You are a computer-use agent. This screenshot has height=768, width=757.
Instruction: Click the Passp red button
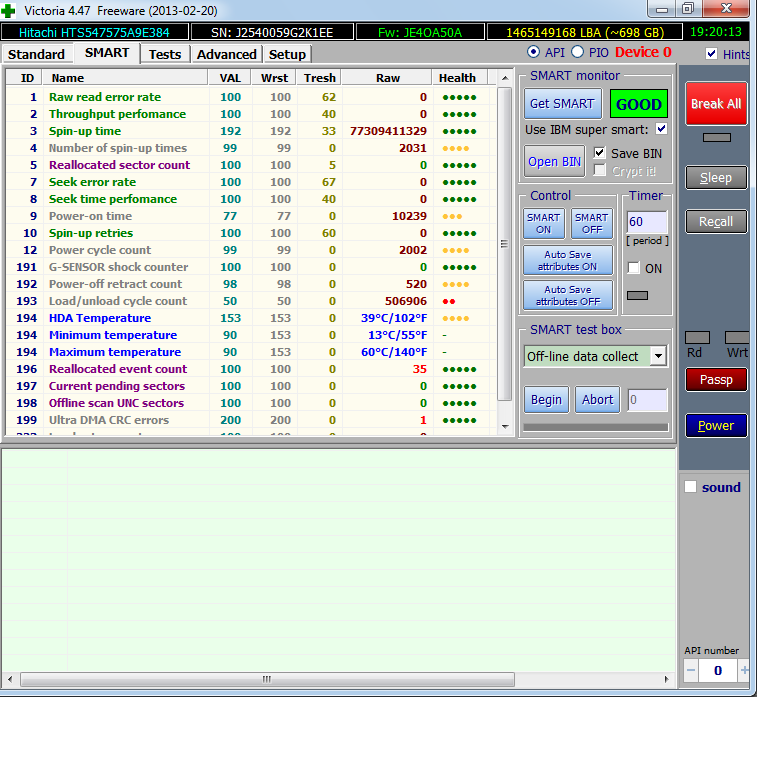(715, 379)
